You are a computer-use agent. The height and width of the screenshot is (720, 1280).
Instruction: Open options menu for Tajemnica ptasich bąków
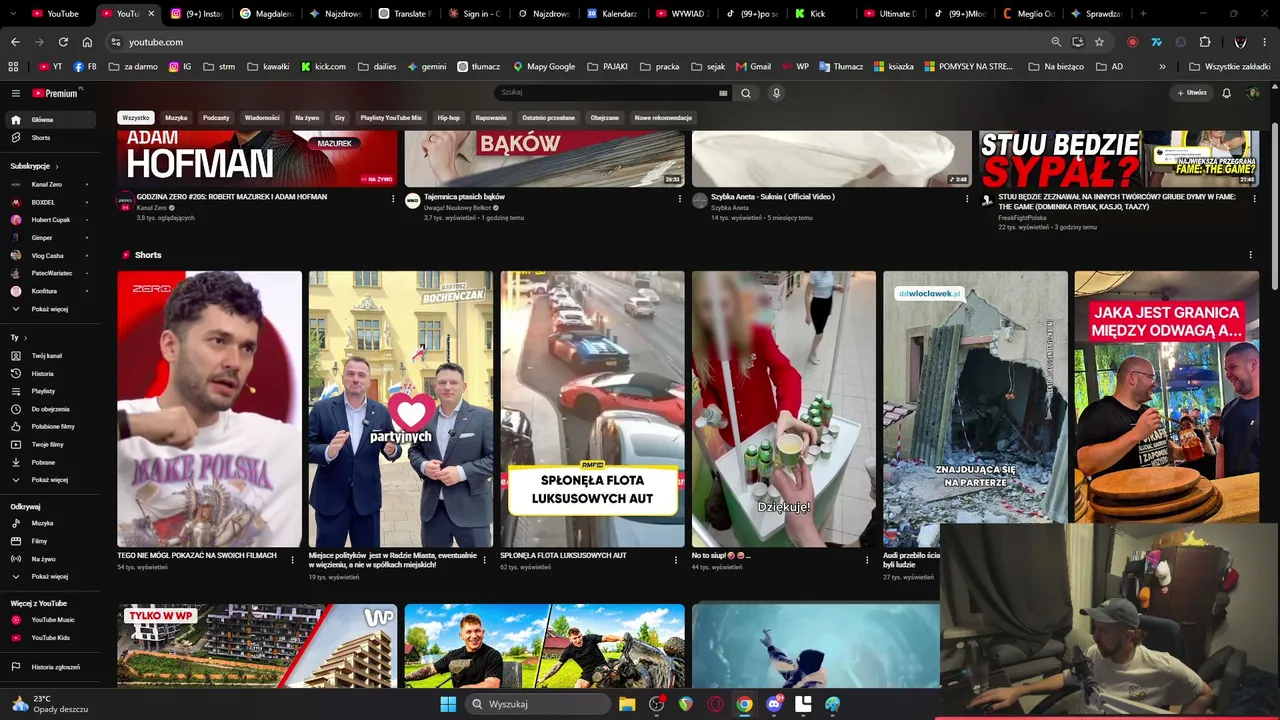[x=680, y=198]
